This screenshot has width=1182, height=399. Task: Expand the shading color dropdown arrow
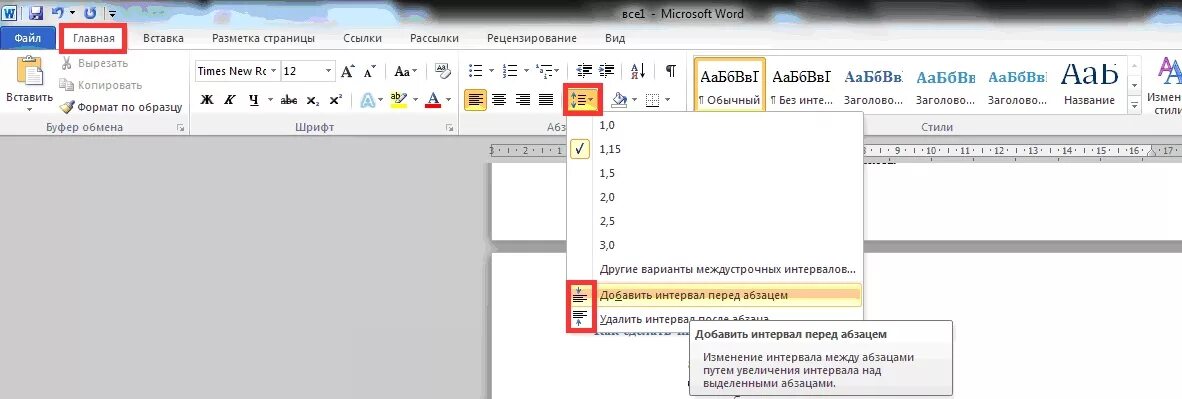pyautogui.click(x=635, y=100)
